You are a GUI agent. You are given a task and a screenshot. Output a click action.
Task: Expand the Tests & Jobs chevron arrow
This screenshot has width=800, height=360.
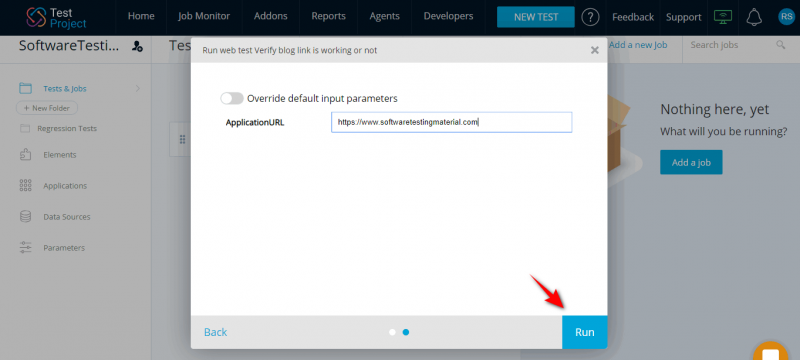point(137,89)
